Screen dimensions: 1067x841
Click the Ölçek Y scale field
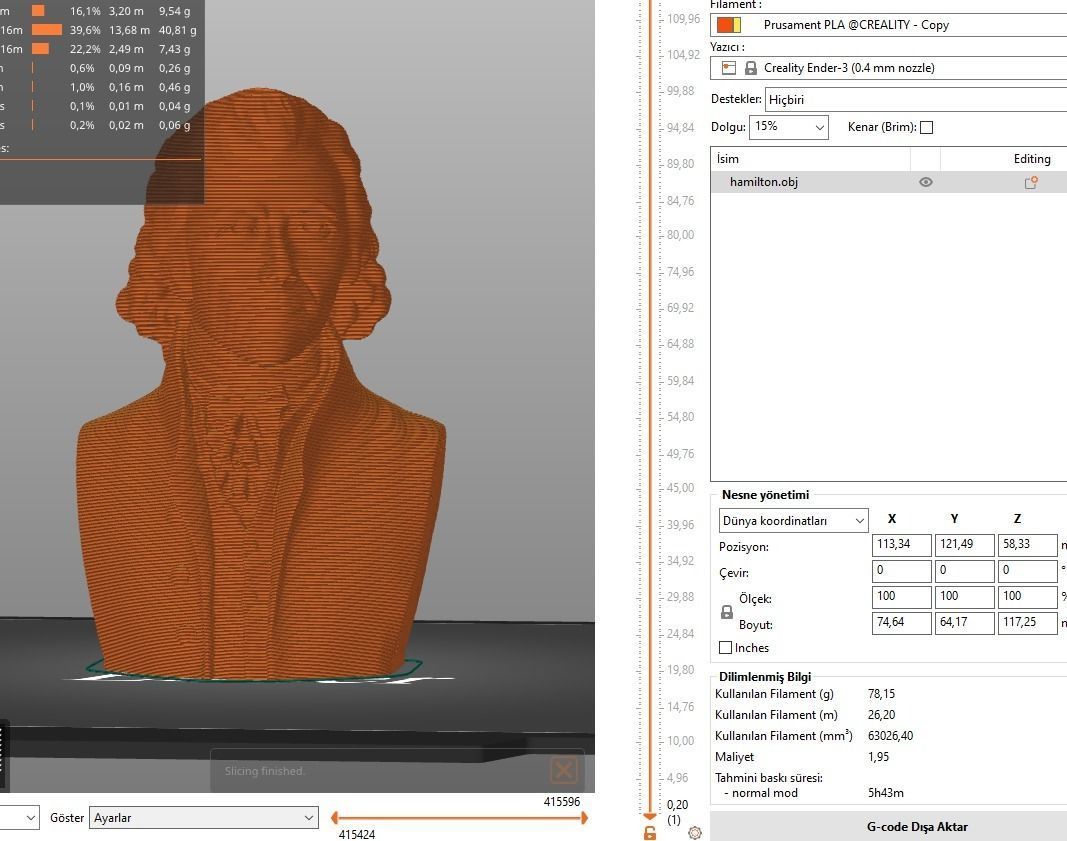964,597
